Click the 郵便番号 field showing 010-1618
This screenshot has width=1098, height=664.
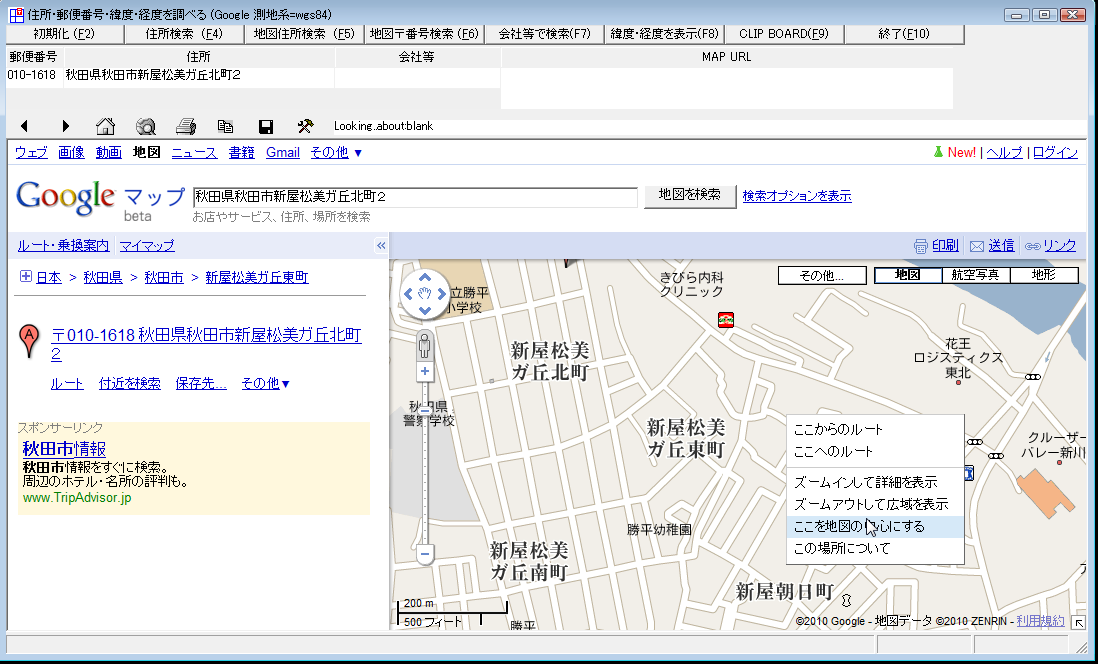coord(32,77)
